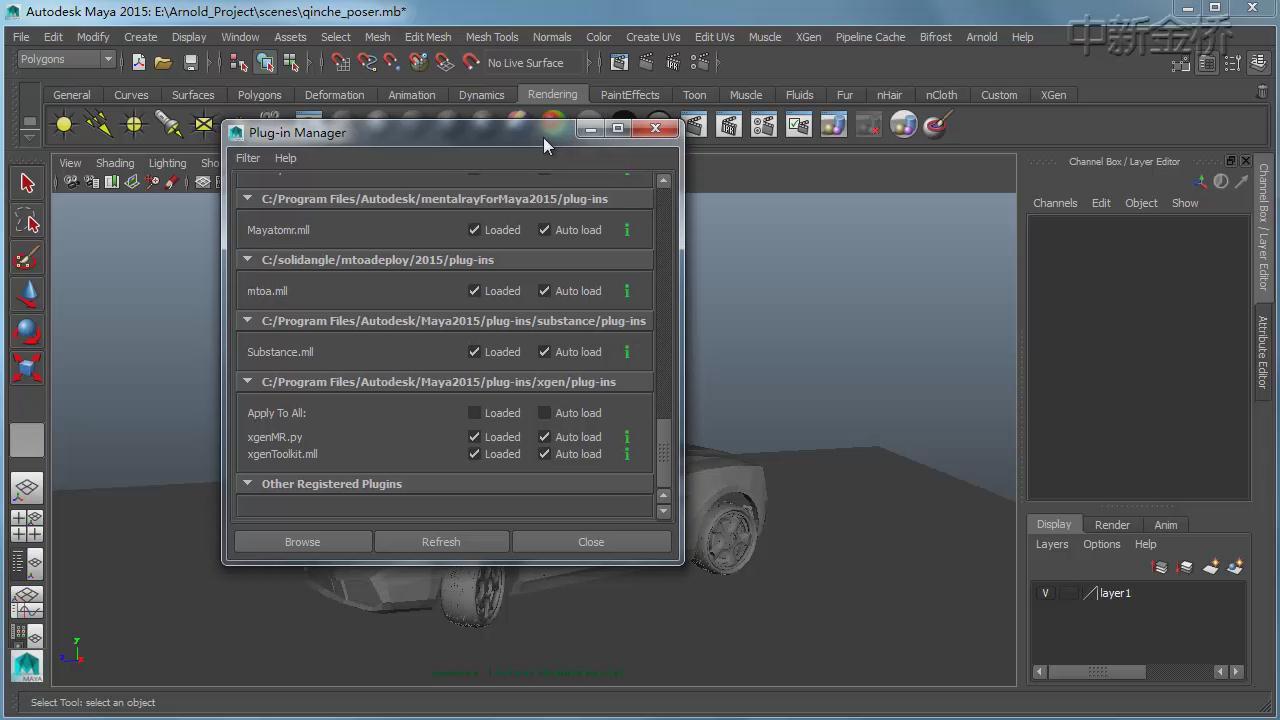Switch to single perspective view layout
This screenshot has width=1280, height=720.
click(27, 489)
